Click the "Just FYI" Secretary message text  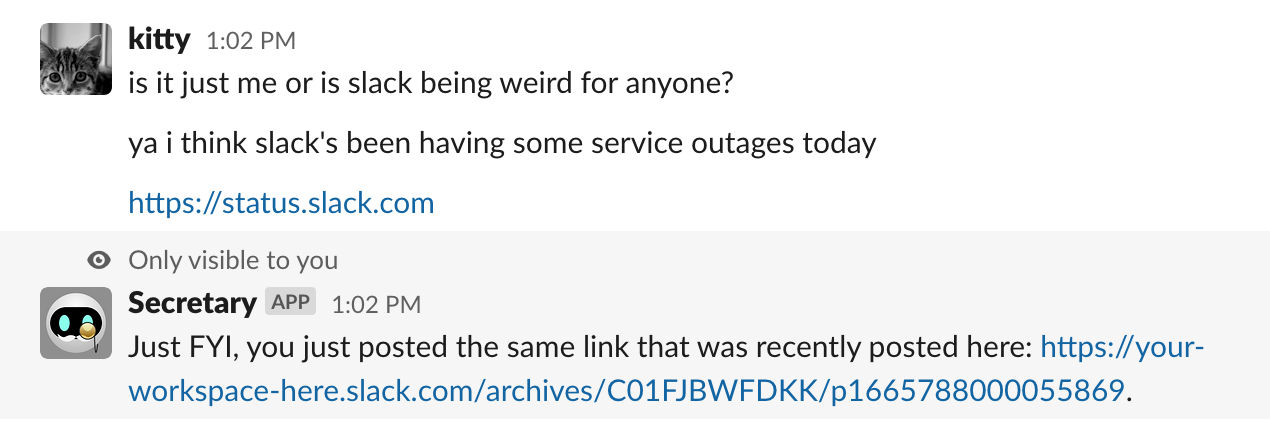(580, 349)
